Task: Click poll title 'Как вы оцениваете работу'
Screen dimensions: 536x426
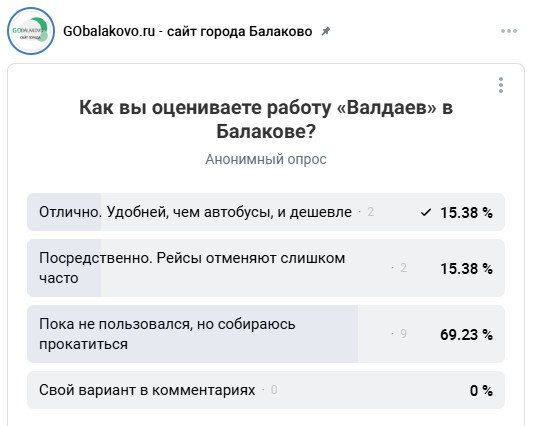Action: tap(266, 119)
